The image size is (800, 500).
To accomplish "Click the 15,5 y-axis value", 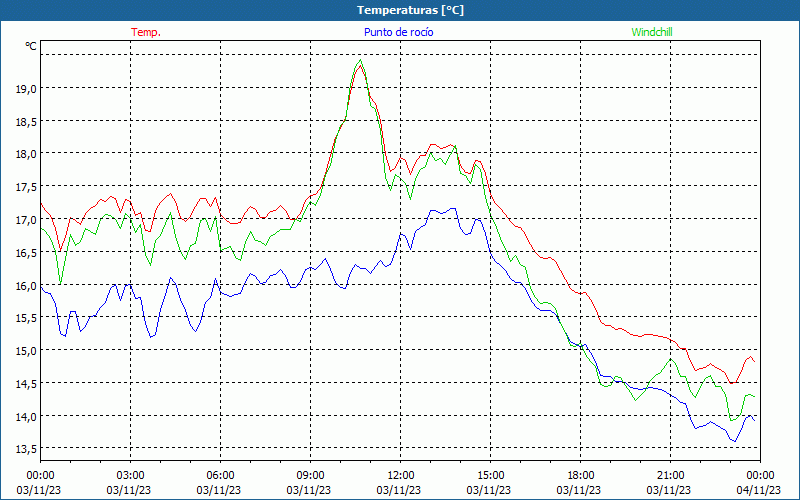I will [x=27, y=318].
